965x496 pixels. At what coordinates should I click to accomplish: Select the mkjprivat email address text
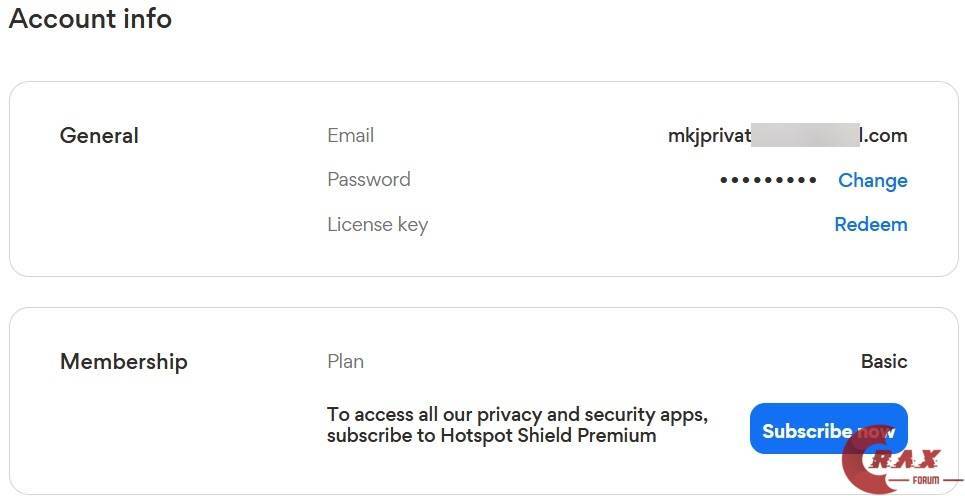708,136
